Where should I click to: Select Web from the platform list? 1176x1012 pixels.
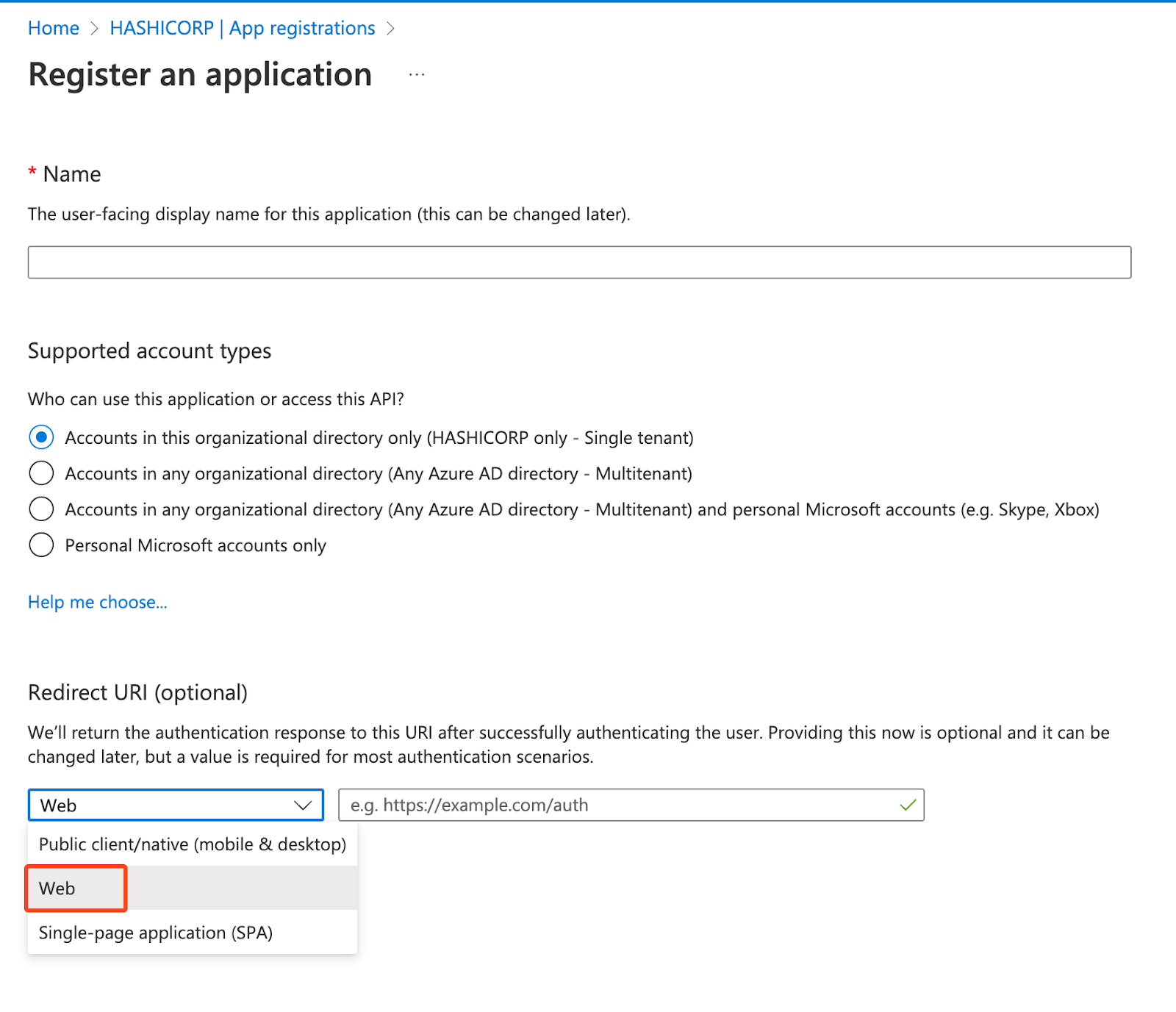(x=57, y=889)
